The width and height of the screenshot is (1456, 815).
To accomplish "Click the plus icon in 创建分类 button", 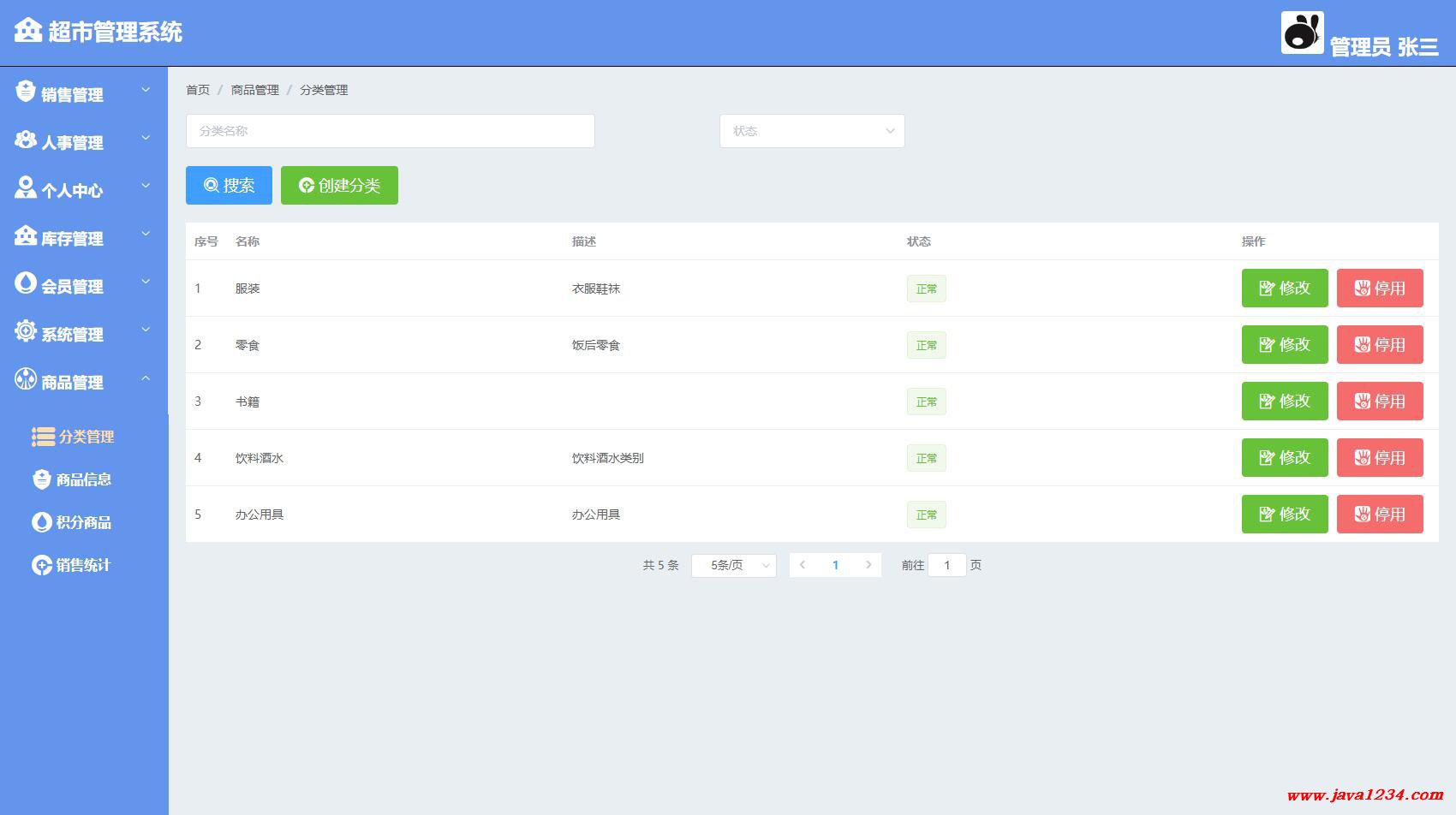I will 307,185.
